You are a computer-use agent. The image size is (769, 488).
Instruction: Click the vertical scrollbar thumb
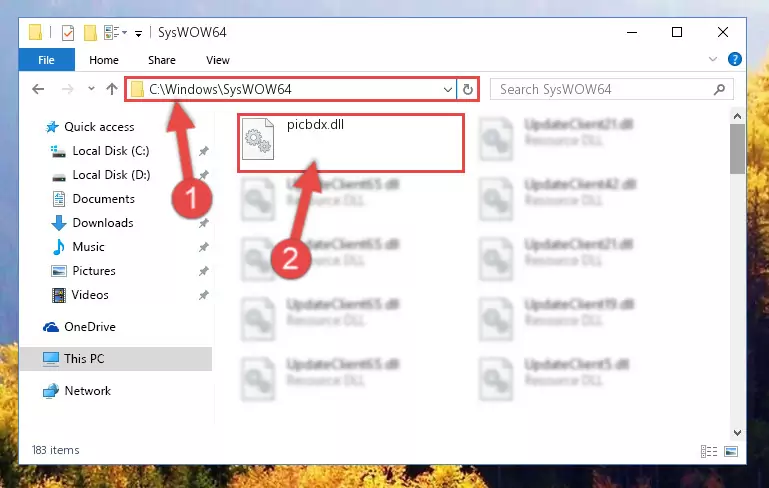point(737,149)
